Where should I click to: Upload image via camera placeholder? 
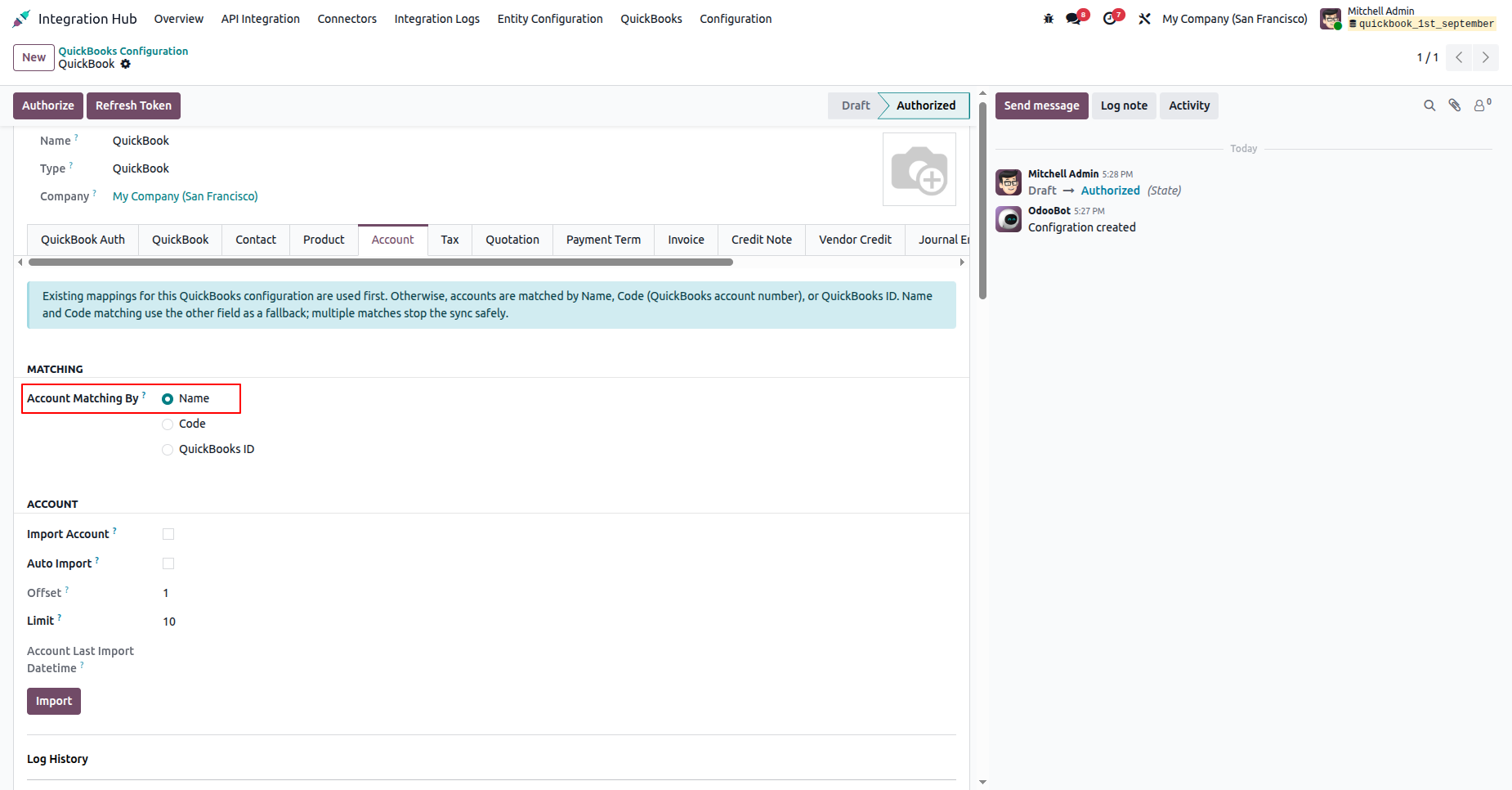pyautogui.click(x=919, y=169)
